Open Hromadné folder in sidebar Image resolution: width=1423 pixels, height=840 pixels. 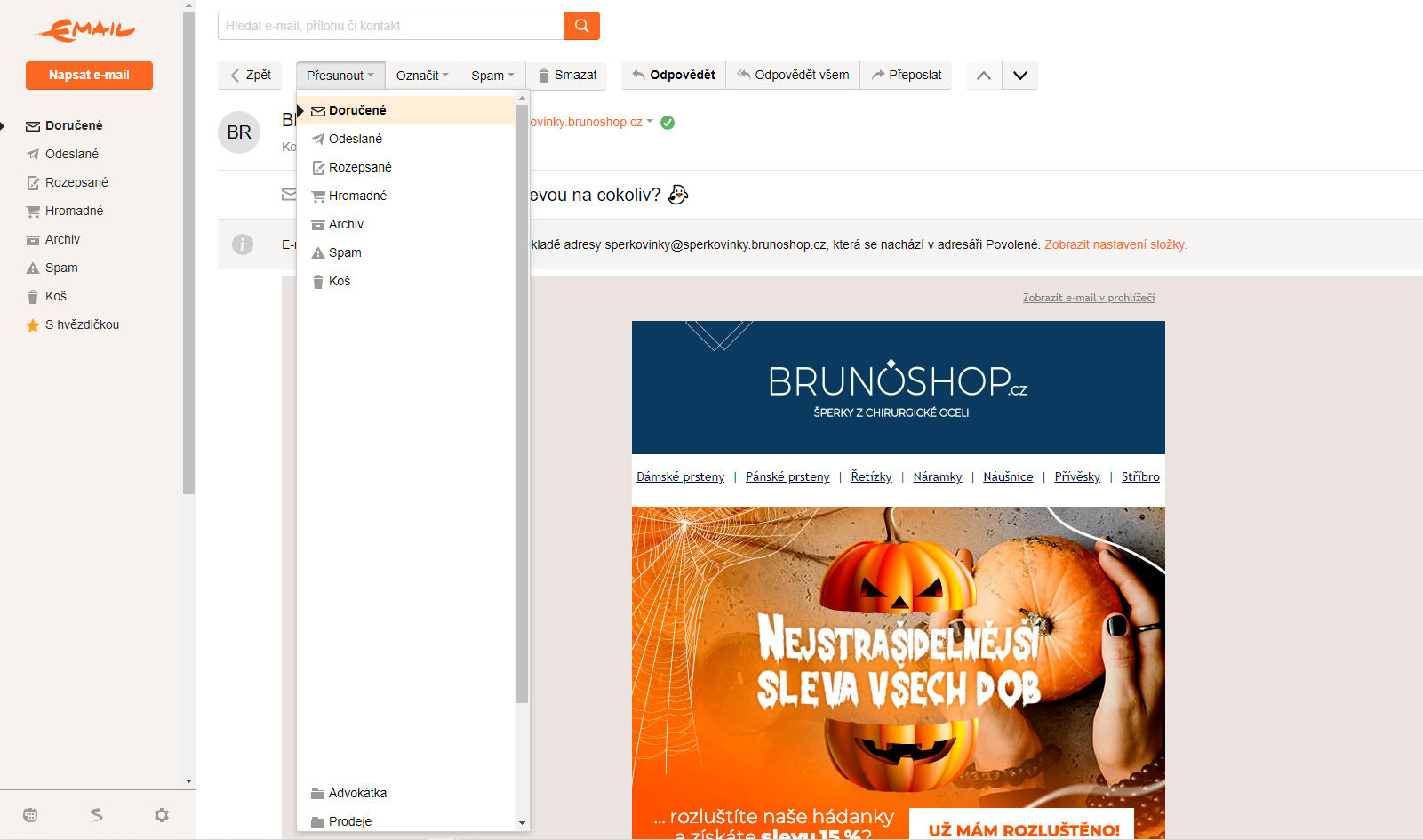tap(74, 211)
